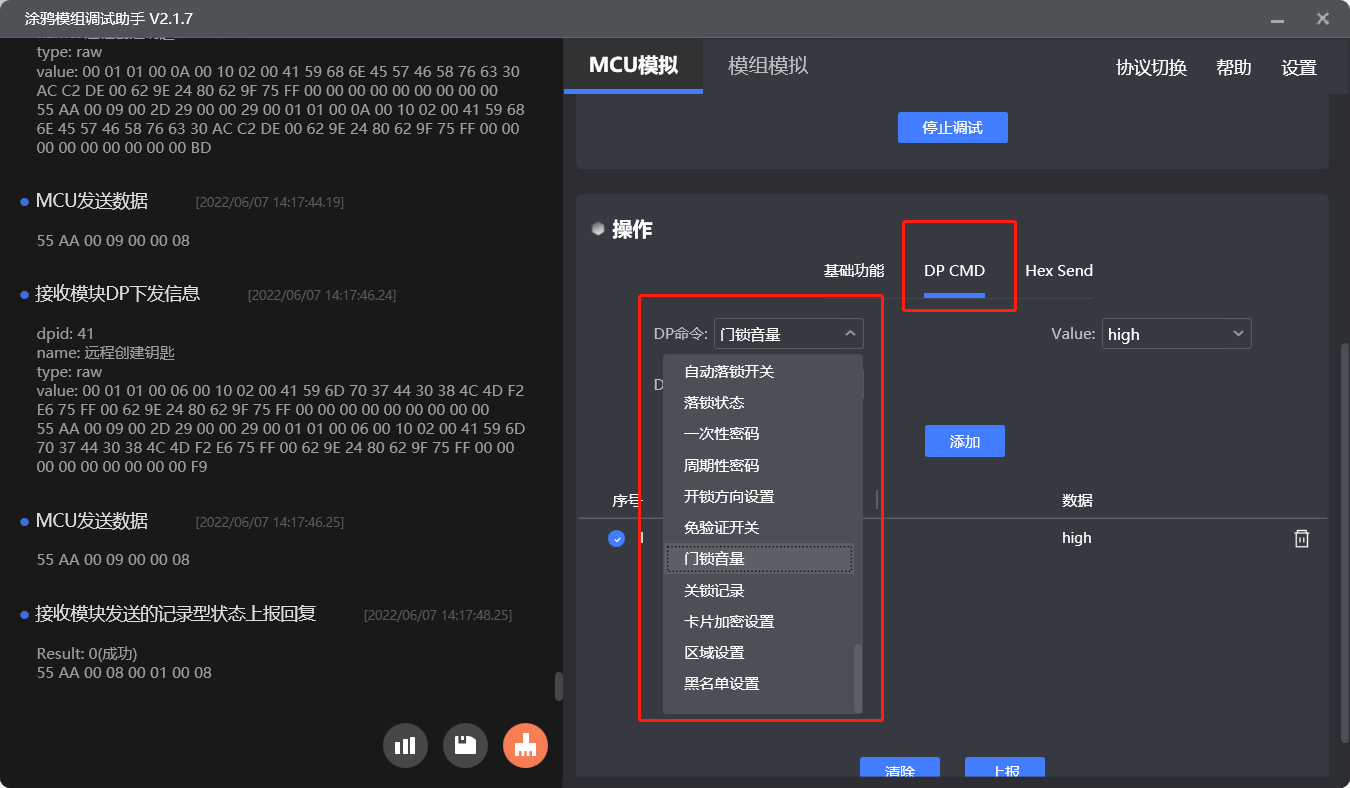Open the 设置 menu
Screen dimensions: 1350x788
point(1299,68)
